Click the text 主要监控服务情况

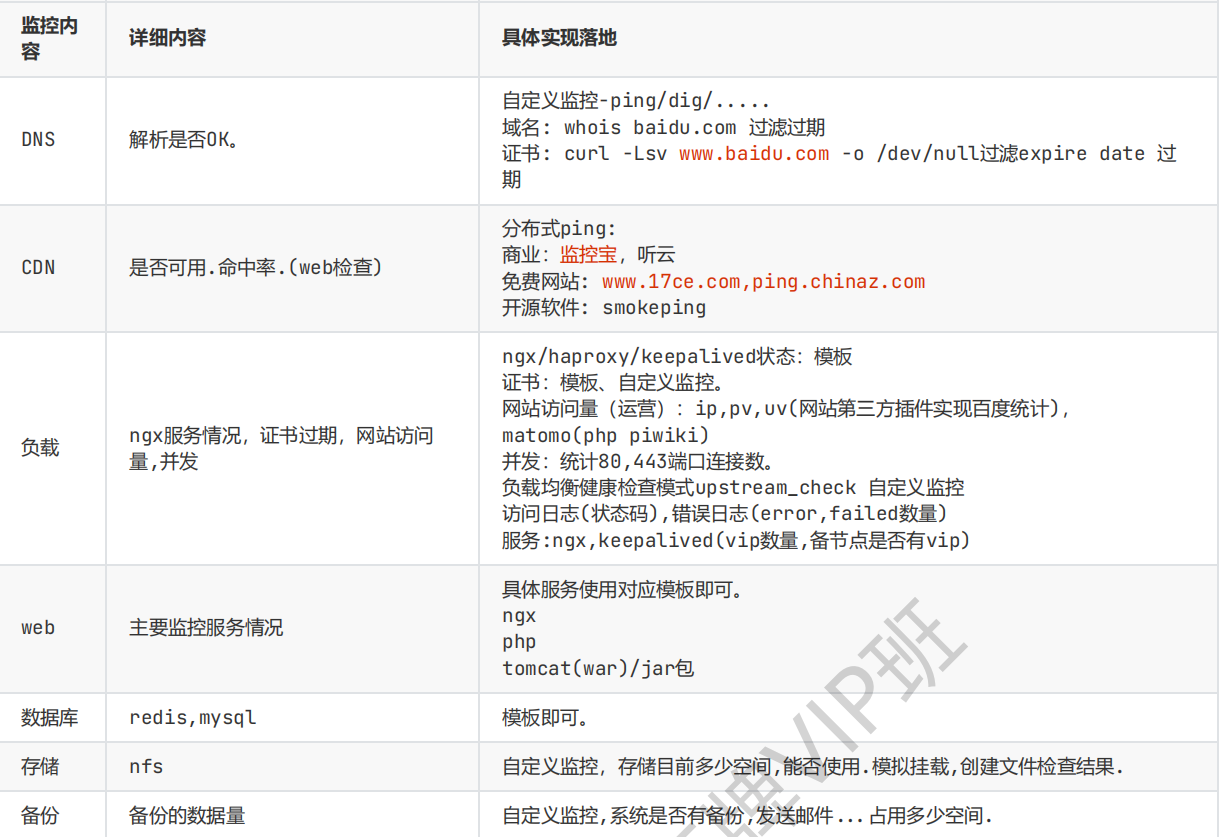[x=206, y=628]
